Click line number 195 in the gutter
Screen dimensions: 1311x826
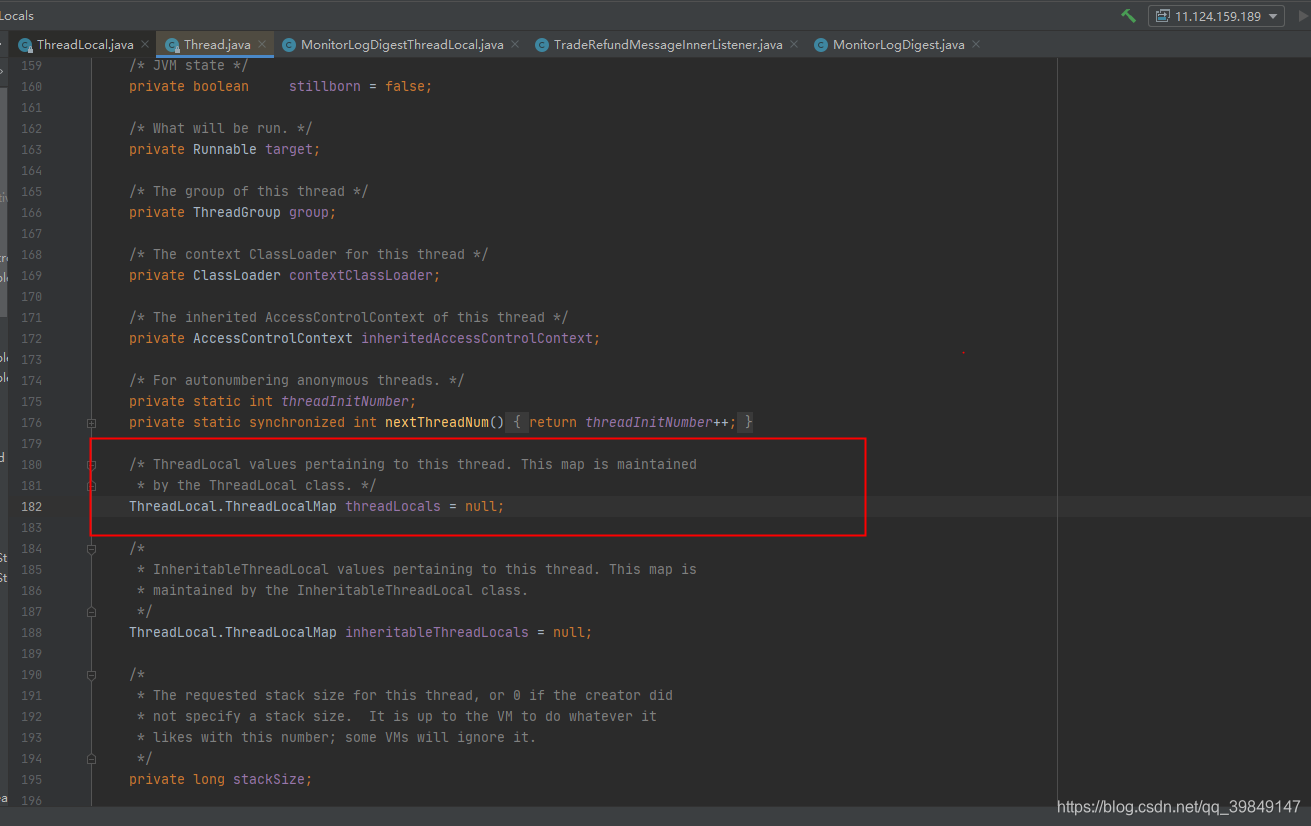click(x=32, y=779)
